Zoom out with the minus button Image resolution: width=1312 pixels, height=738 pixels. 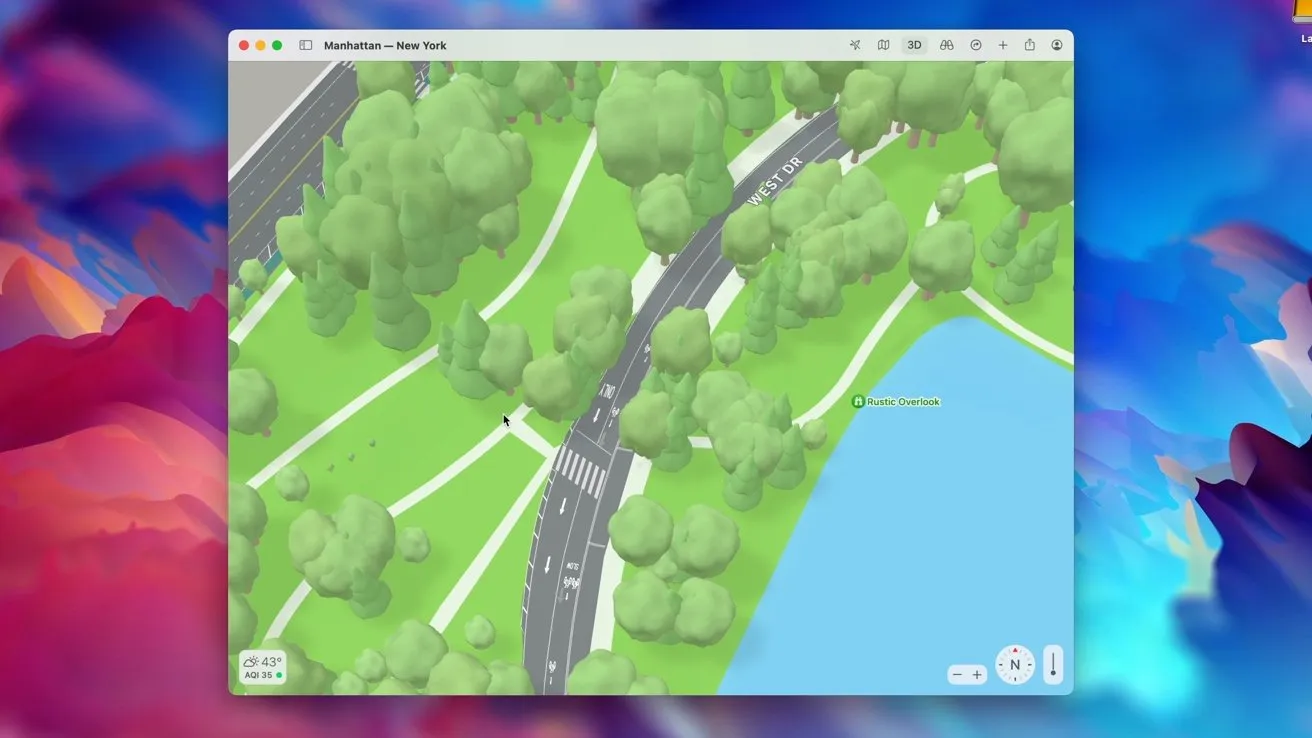pos(957,675)
